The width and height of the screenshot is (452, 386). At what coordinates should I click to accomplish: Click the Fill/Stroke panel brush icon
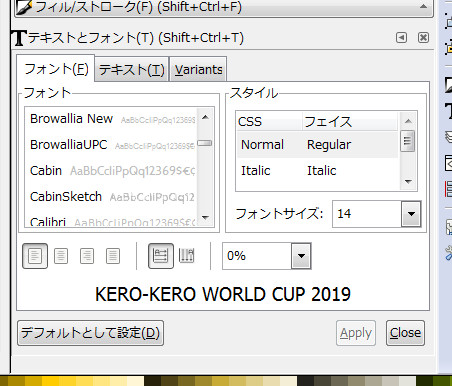click(x=24, y=7)
